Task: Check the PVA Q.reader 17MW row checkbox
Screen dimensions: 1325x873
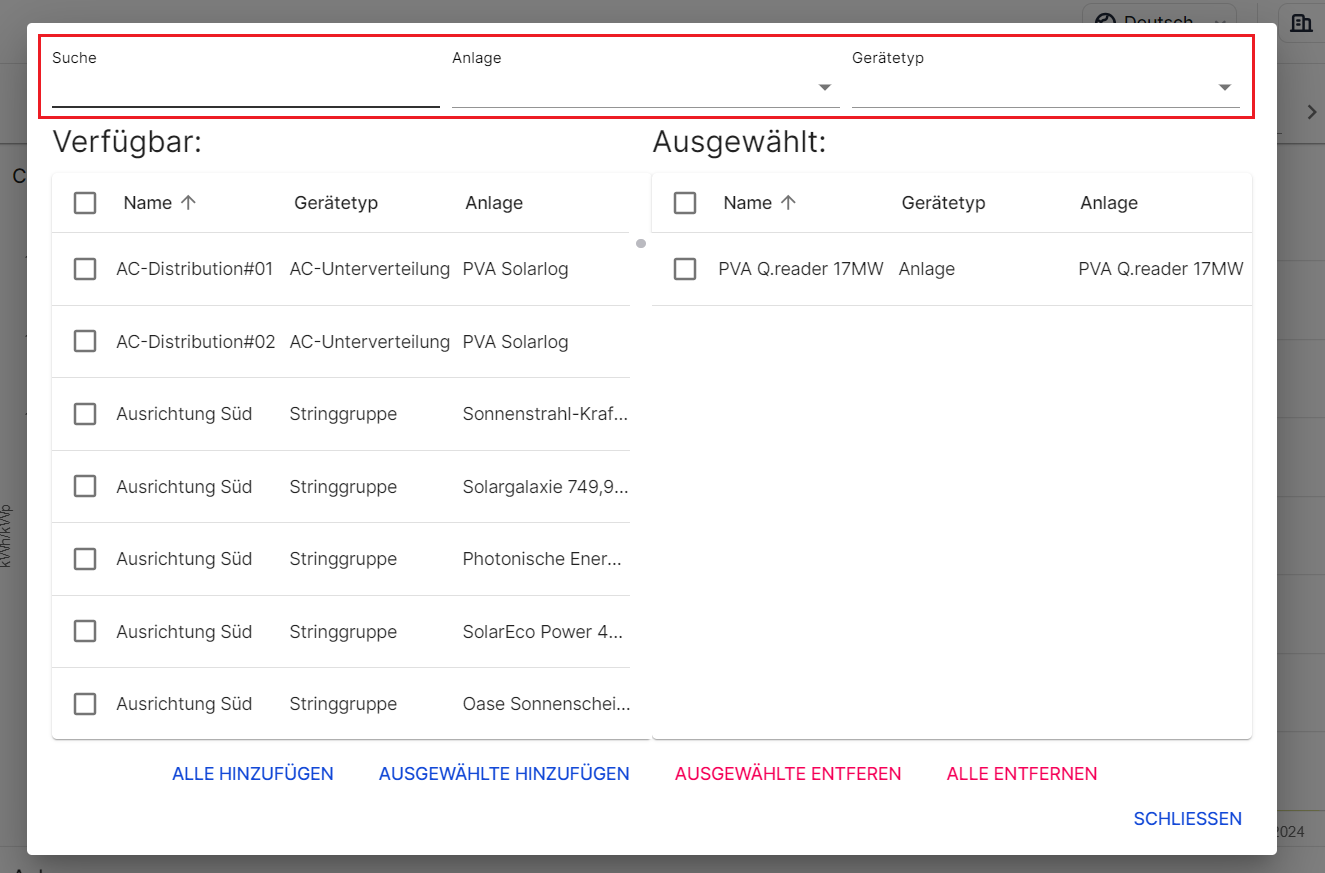Action: [x=685, y=269]
